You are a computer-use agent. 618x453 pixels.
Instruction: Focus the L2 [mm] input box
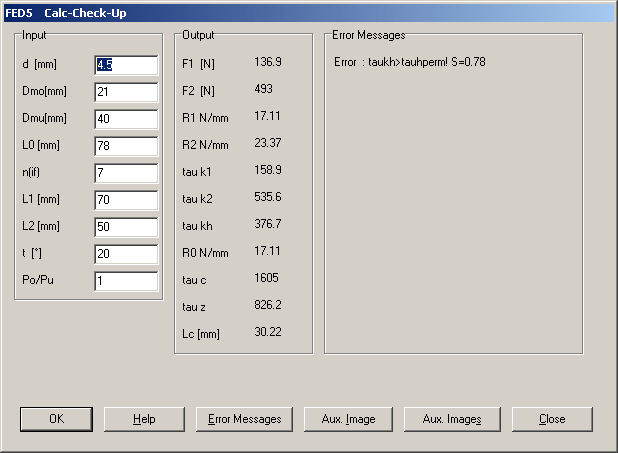[126, 227]
